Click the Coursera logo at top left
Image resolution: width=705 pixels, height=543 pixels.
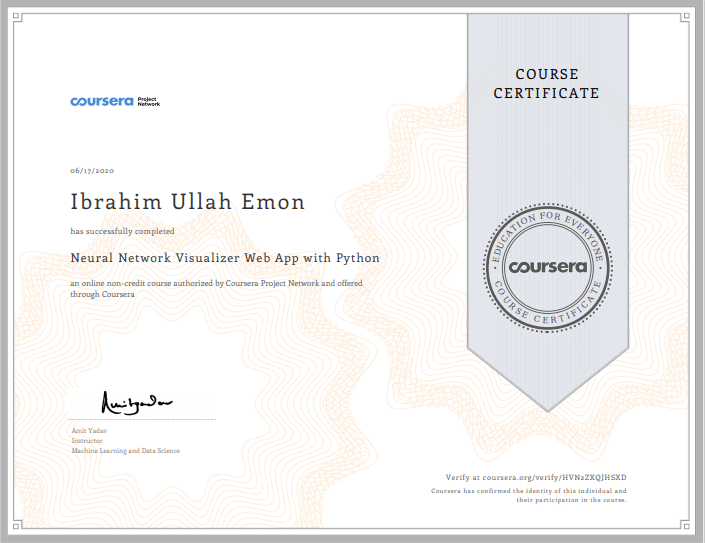[x=101, y=101]
